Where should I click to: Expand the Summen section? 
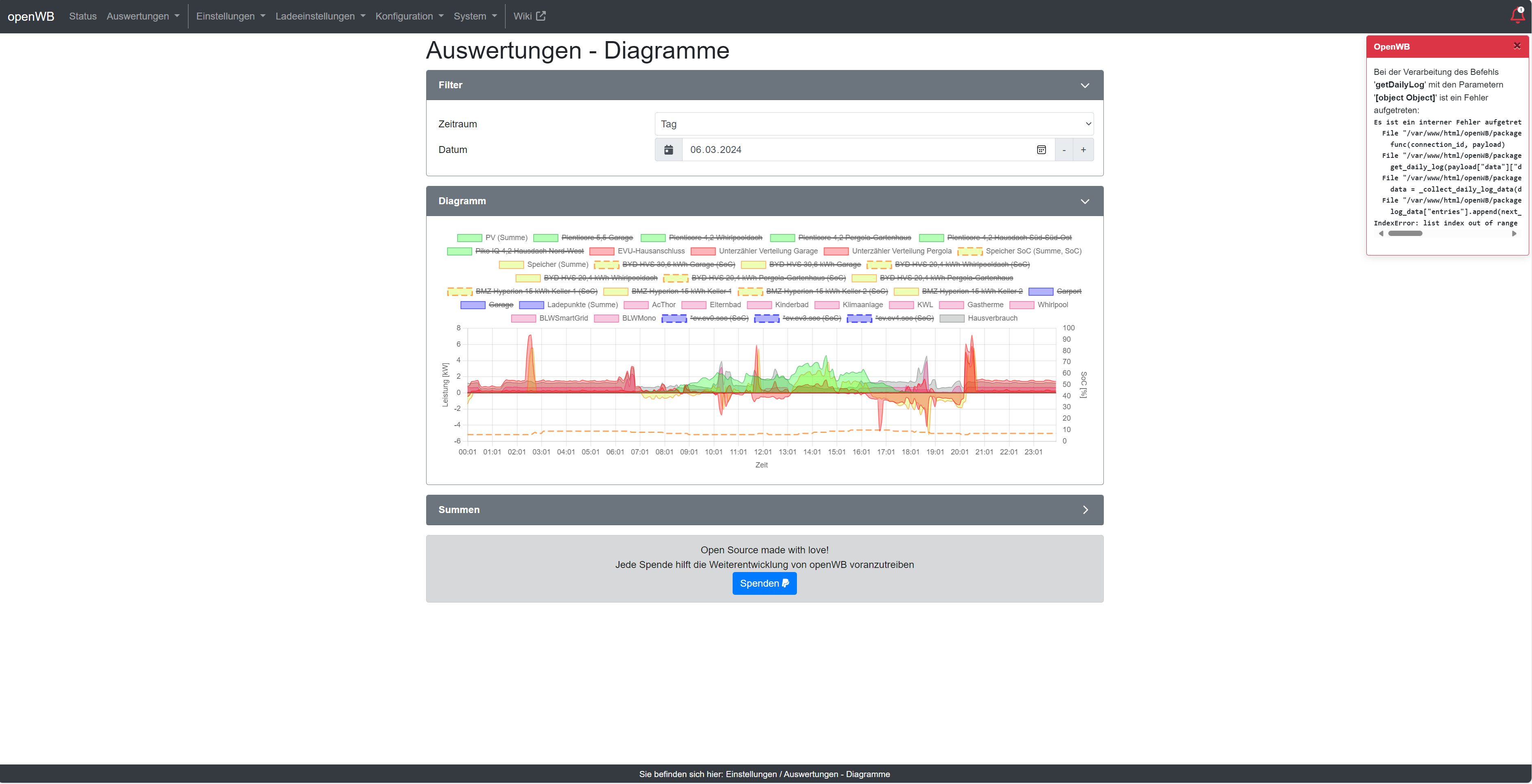click(1085, 509)
